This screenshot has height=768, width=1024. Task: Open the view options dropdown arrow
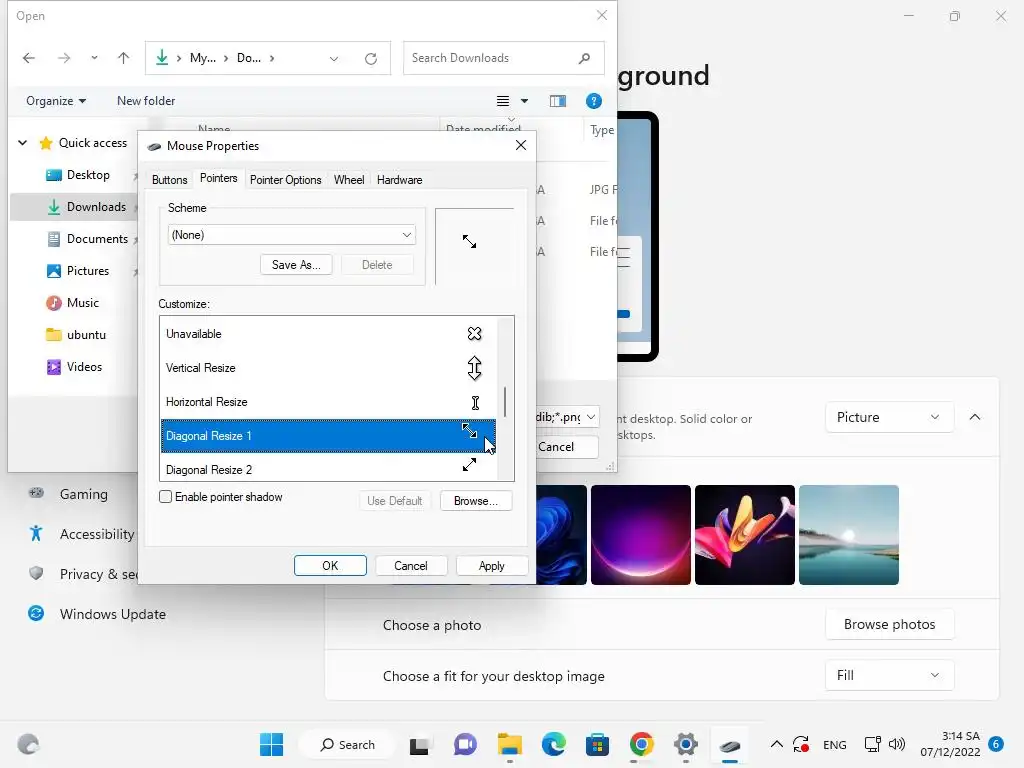[x=524, y=101]
